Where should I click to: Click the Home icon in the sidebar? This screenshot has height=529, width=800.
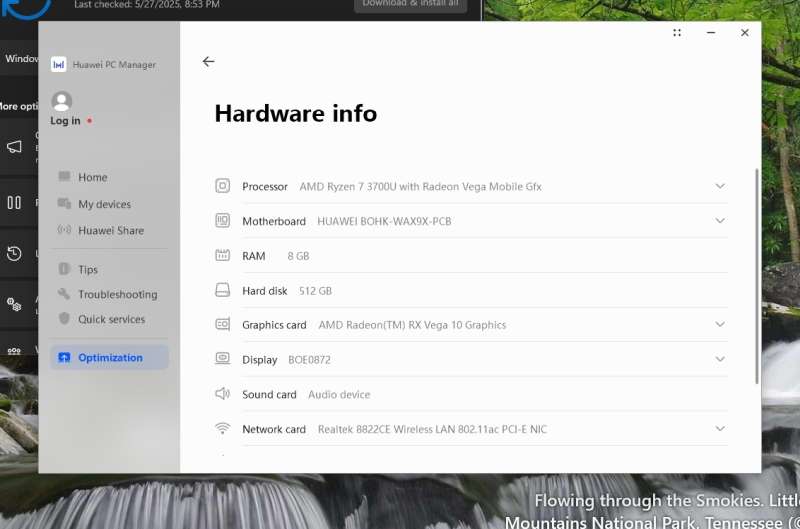tap(64, 177)
